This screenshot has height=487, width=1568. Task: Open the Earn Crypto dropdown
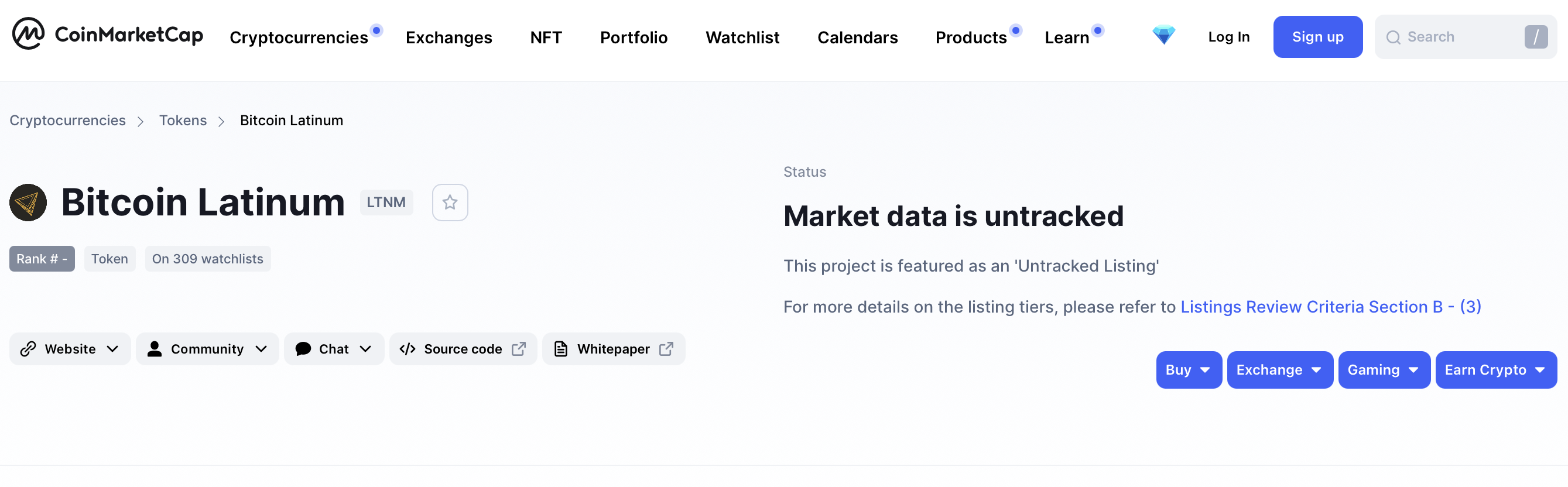tap(1495, 369)
